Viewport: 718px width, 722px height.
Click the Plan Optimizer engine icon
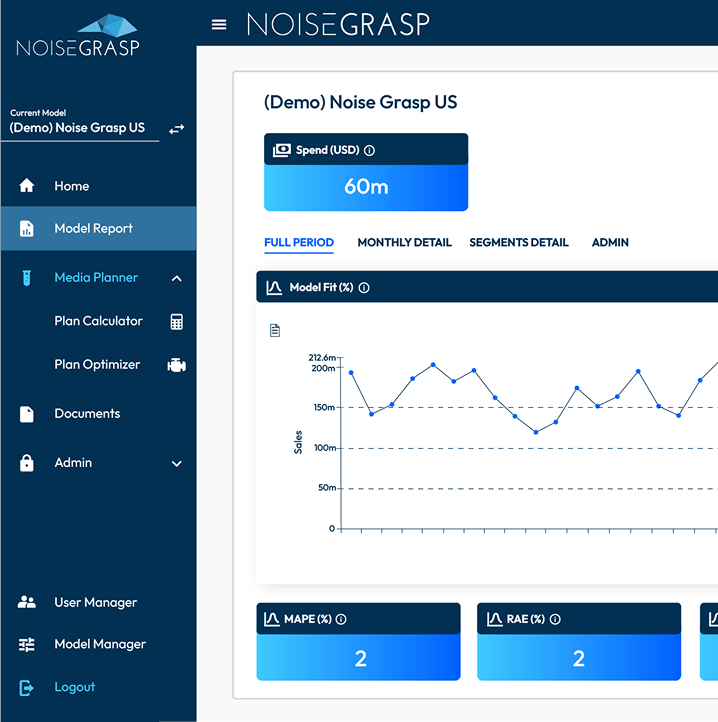point(177,365)
